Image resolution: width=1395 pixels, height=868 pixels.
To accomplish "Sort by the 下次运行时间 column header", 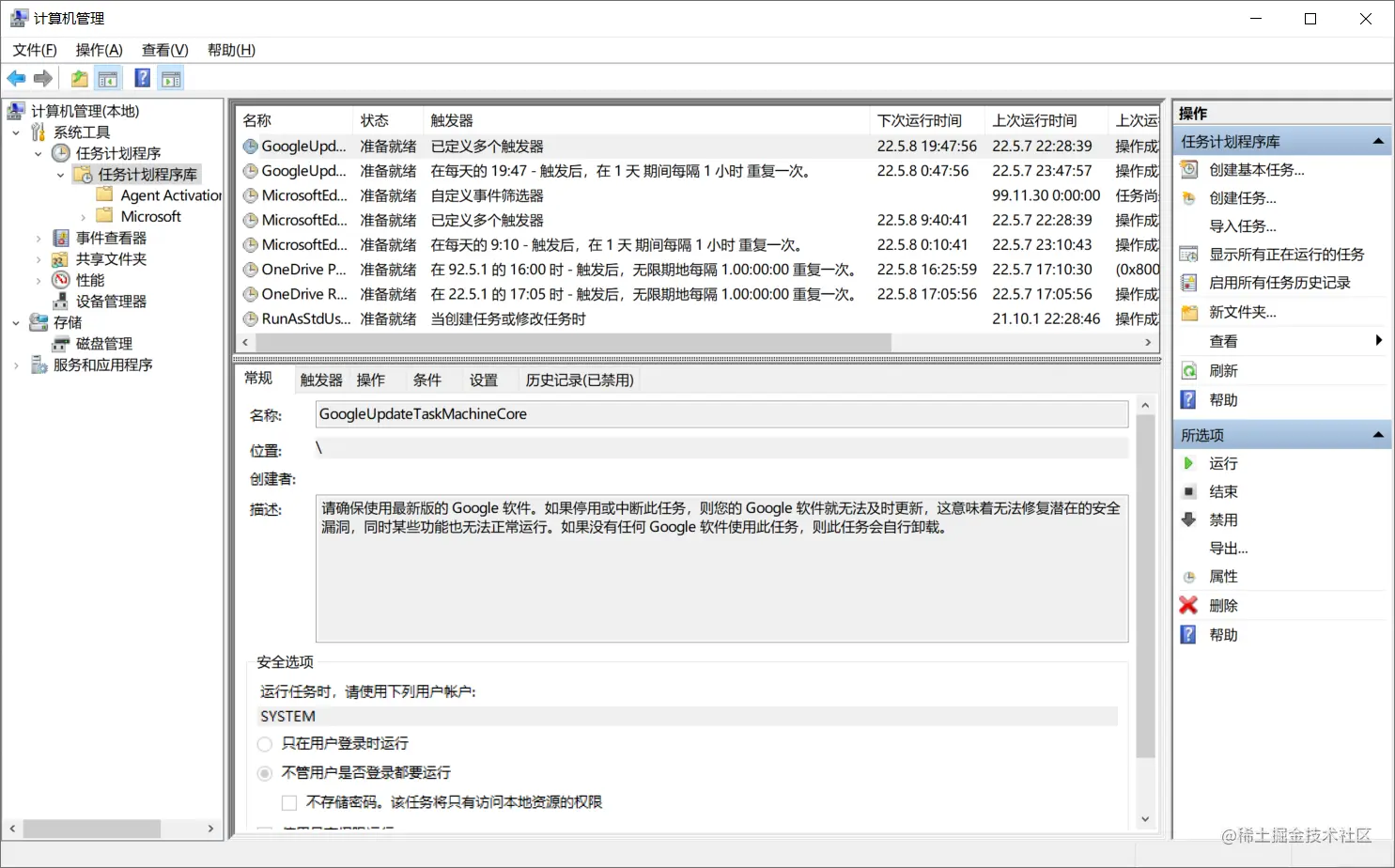I will click(x=928, y=121).
